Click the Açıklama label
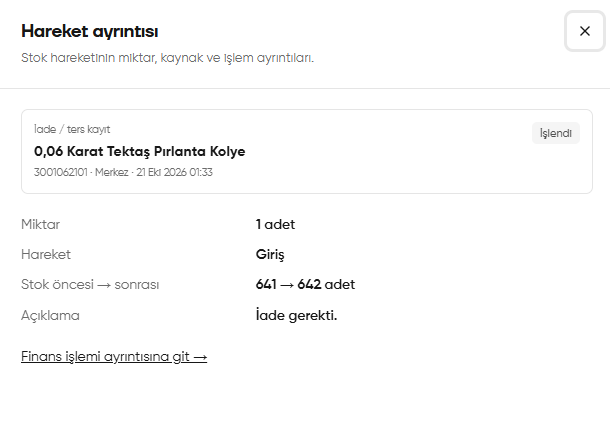This screenshot has width=610, height=442. pos(50,316)
